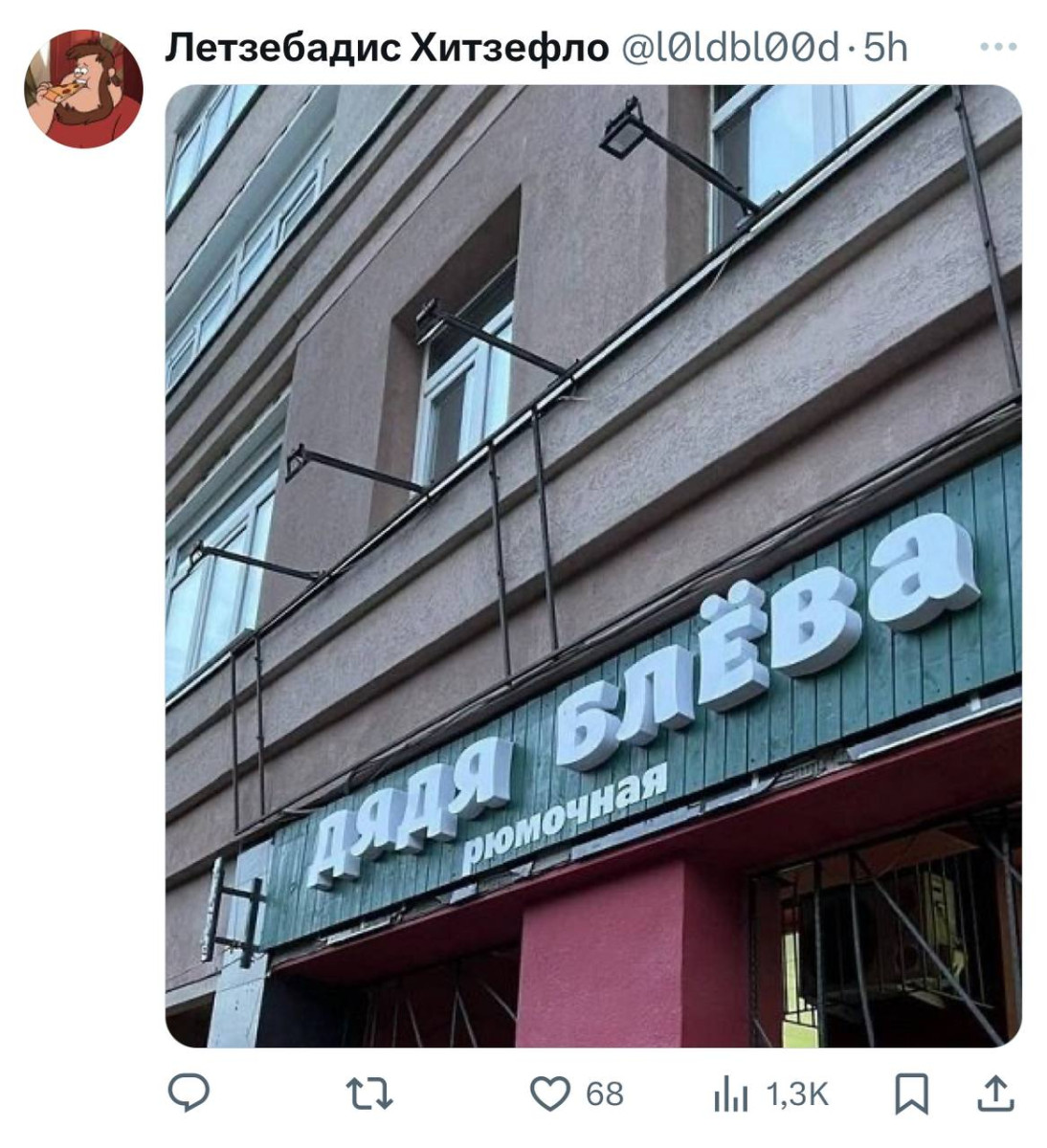Image resolution: width=1047 pixels, height=1148 pixels.
Task: Bookmark this tweet
Action: 911,1094
